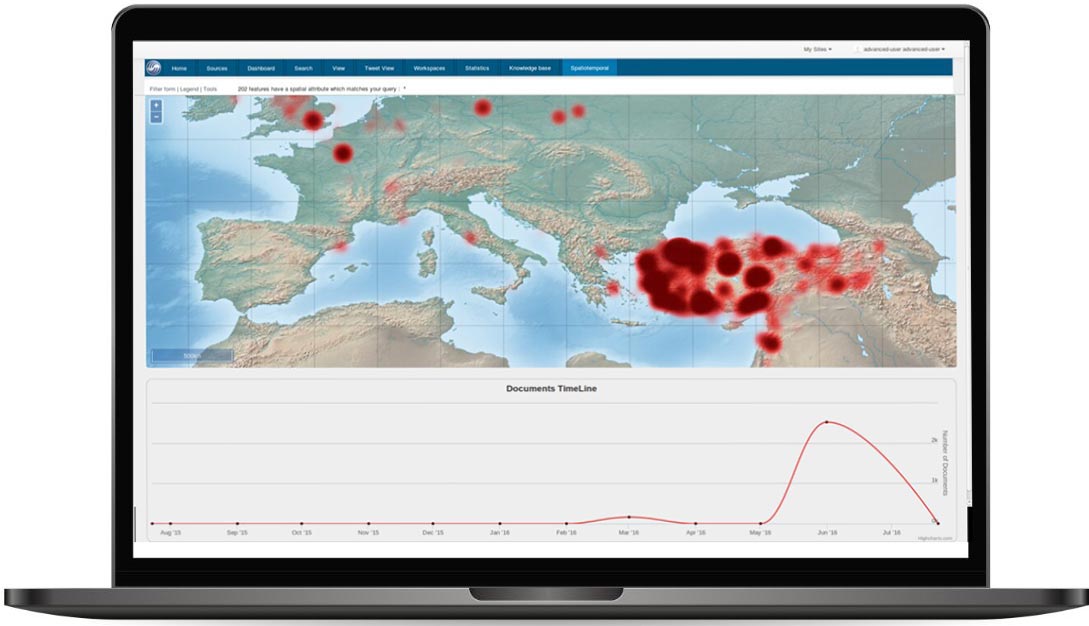Open the Home tab

(x=179, y=68)
